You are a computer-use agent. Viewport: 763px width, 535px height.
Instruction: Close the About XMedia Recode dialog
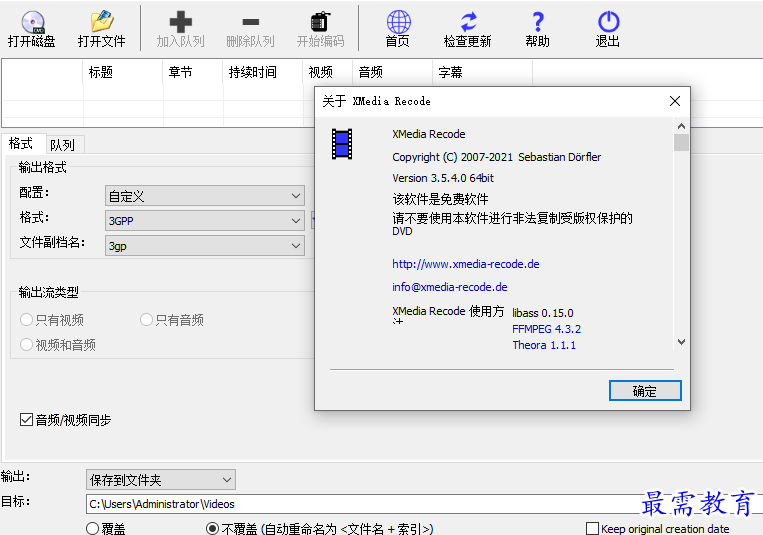coord(674,101)
